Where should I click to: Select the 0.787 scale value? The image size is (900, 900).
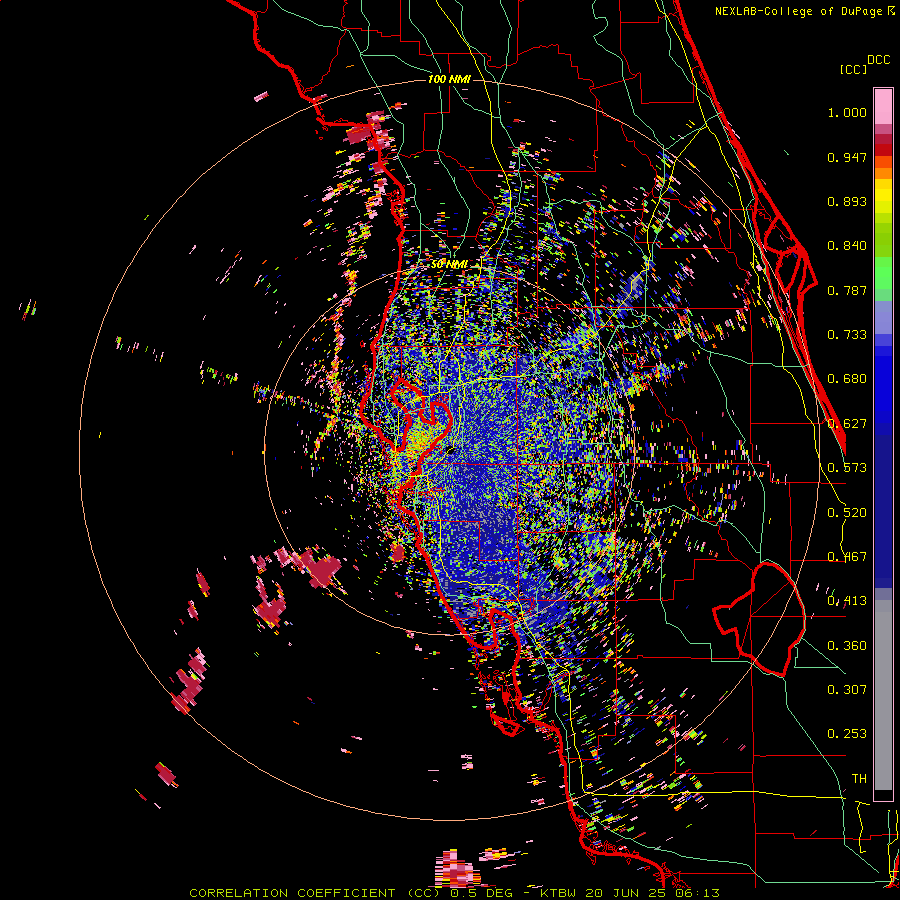click(x=847, y=290)
